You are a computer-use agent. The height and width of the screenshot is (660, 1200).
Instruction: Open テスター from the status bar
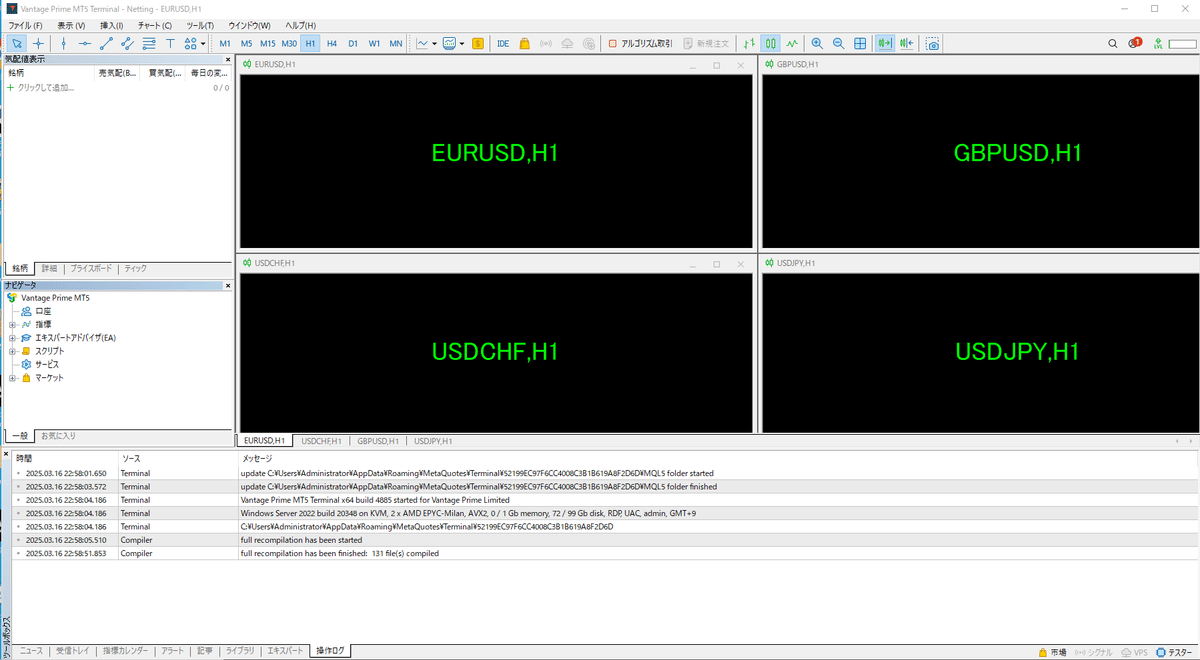coord(1178,651)
